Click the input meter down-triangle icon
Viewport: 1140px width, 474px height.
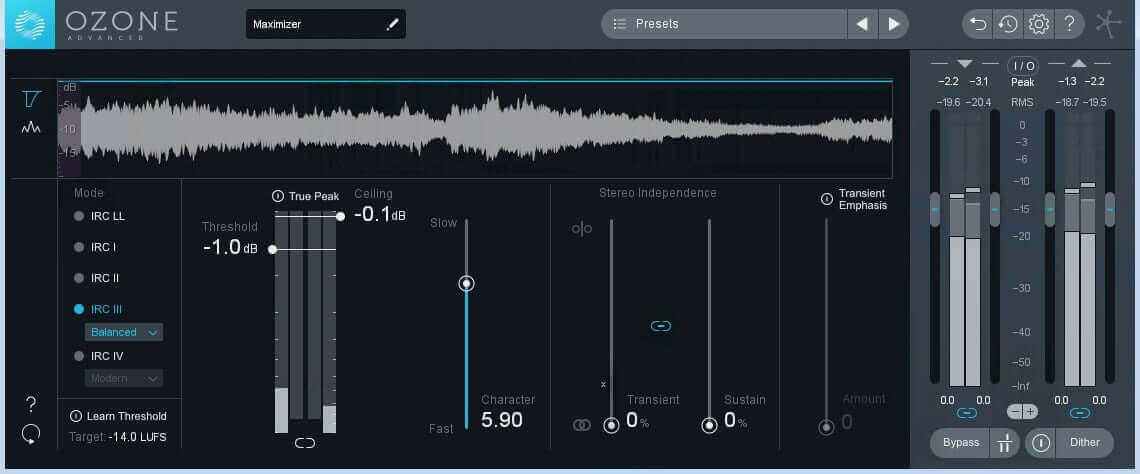point(965,64)
